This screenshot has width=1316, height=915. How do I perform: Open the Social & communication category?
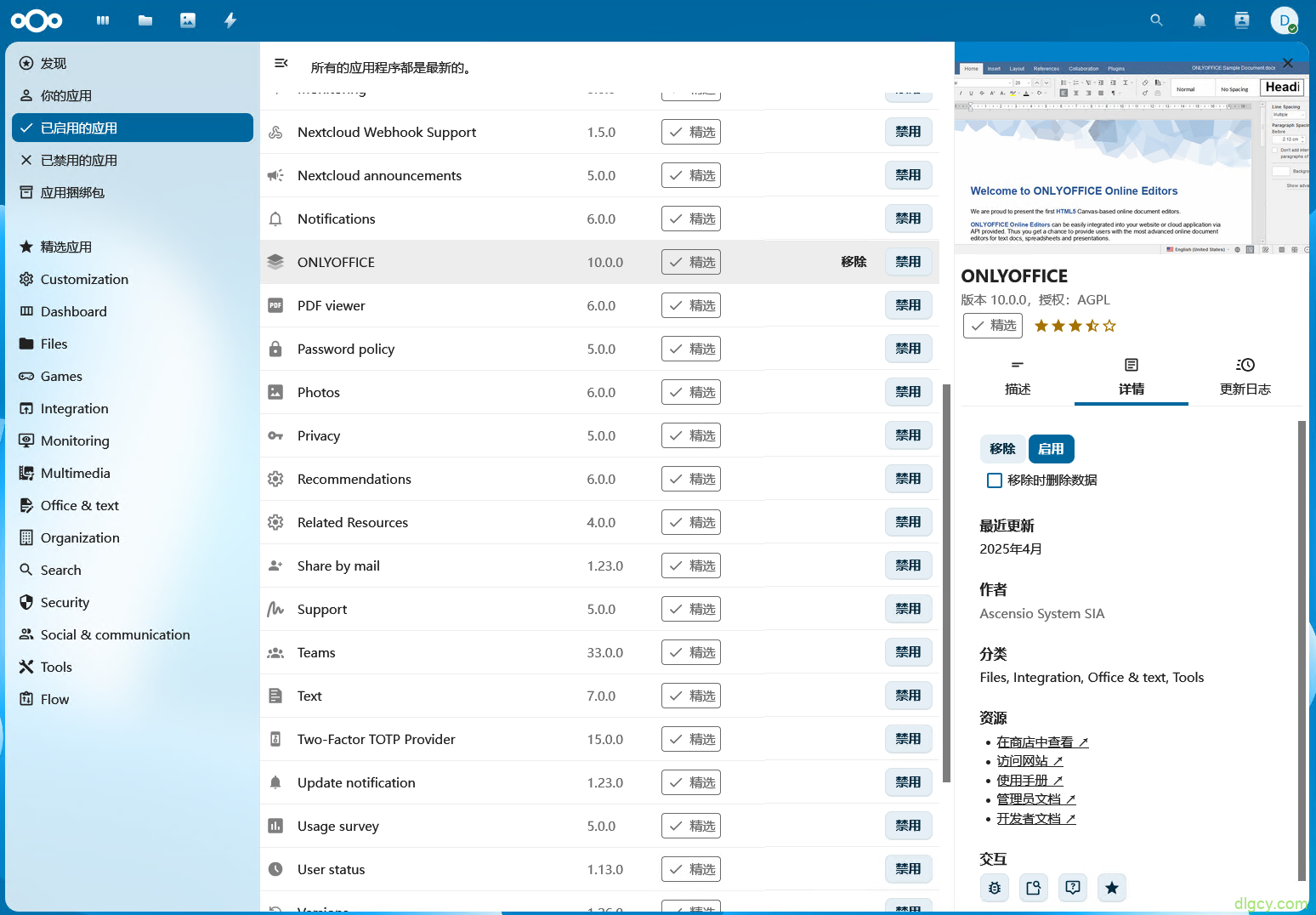pos(133,634)
